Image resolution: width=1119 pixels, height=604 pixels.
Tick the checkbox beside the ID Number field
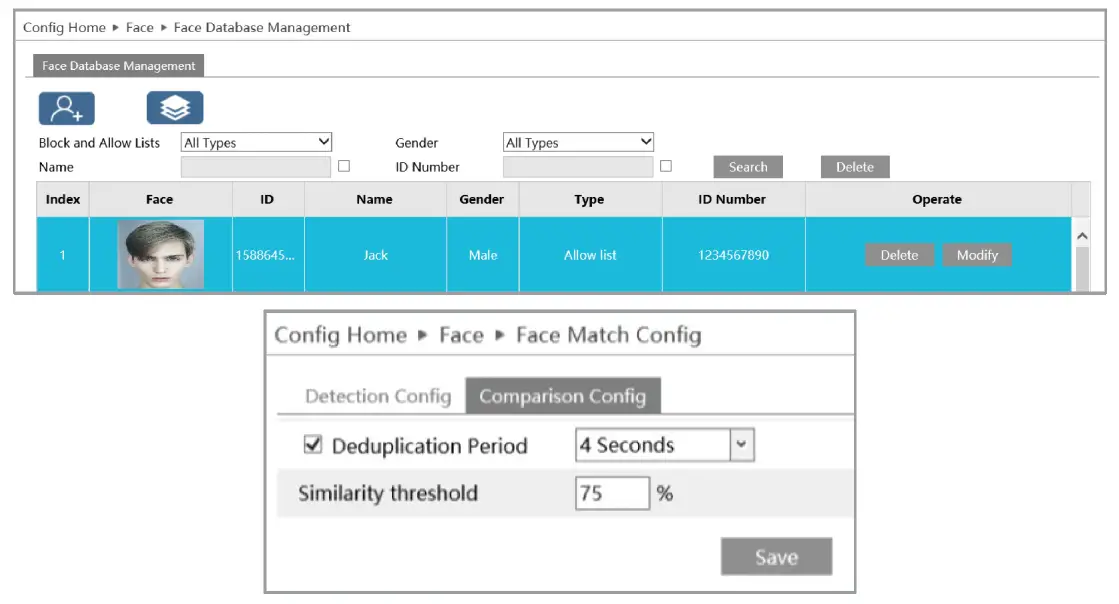pyautogui.click(x=666, y=166)
